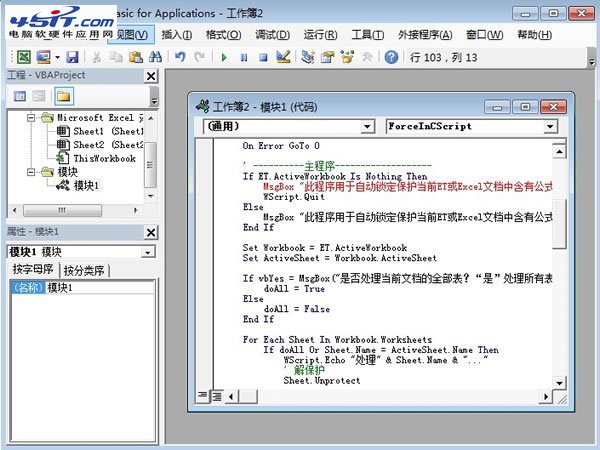Click the Insert UserForm toolbar icon

point(43,57)
